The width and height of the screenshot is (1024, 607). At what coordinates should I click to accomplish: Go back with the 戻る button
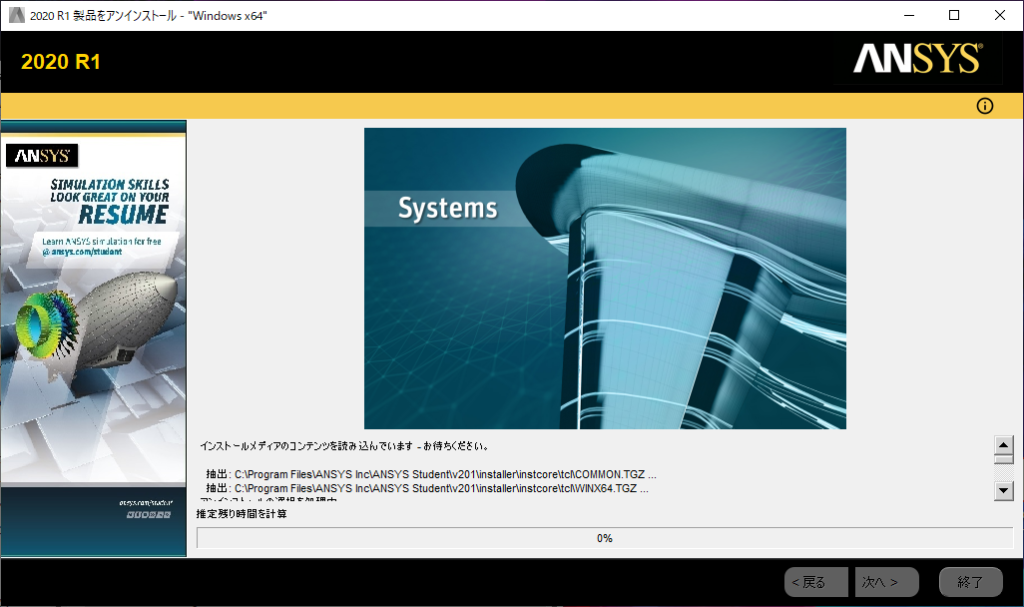(816, 582)
